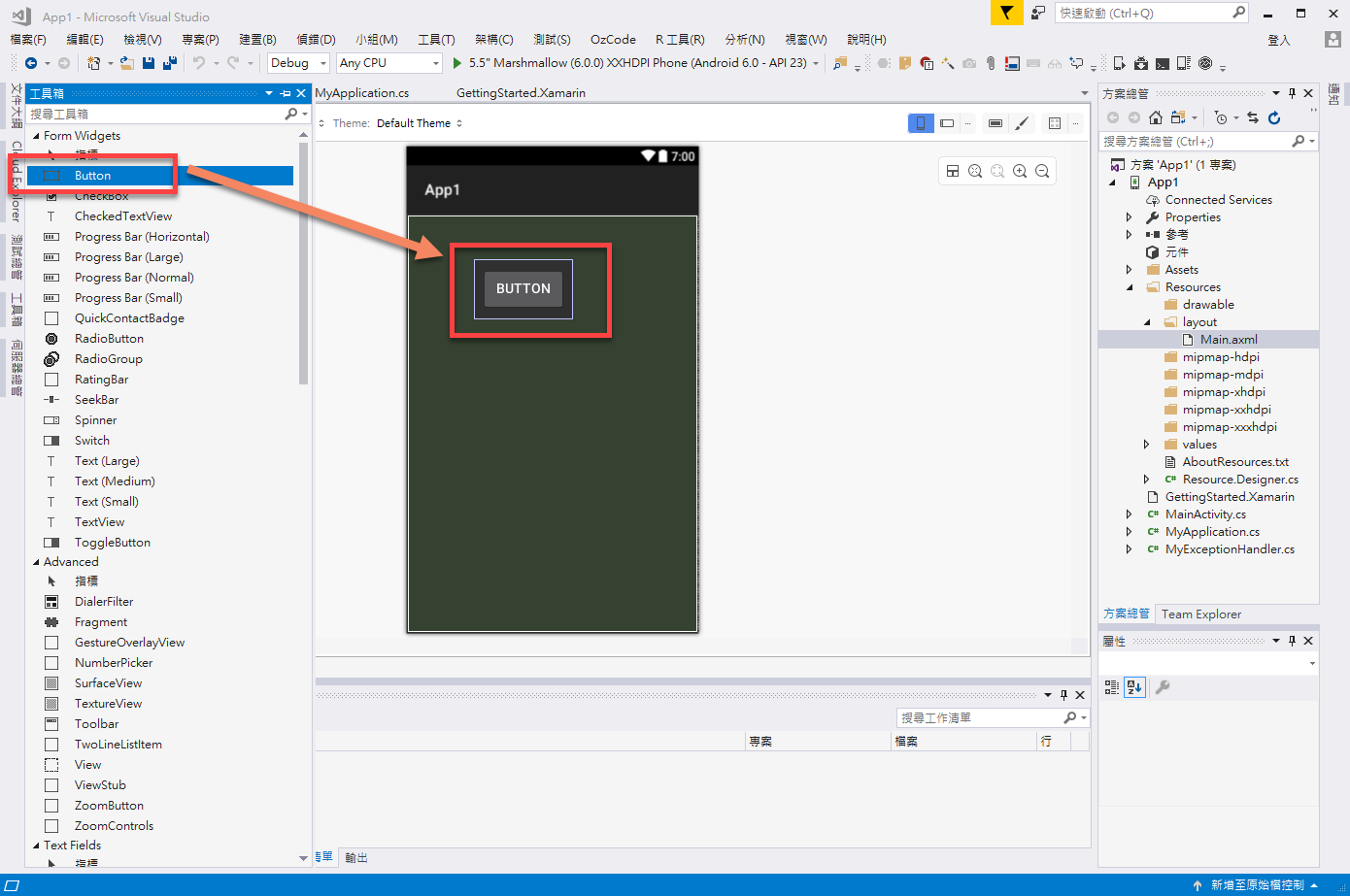
Task: Click the action bar icon in designer toolbar
Action: coord(996,123)
